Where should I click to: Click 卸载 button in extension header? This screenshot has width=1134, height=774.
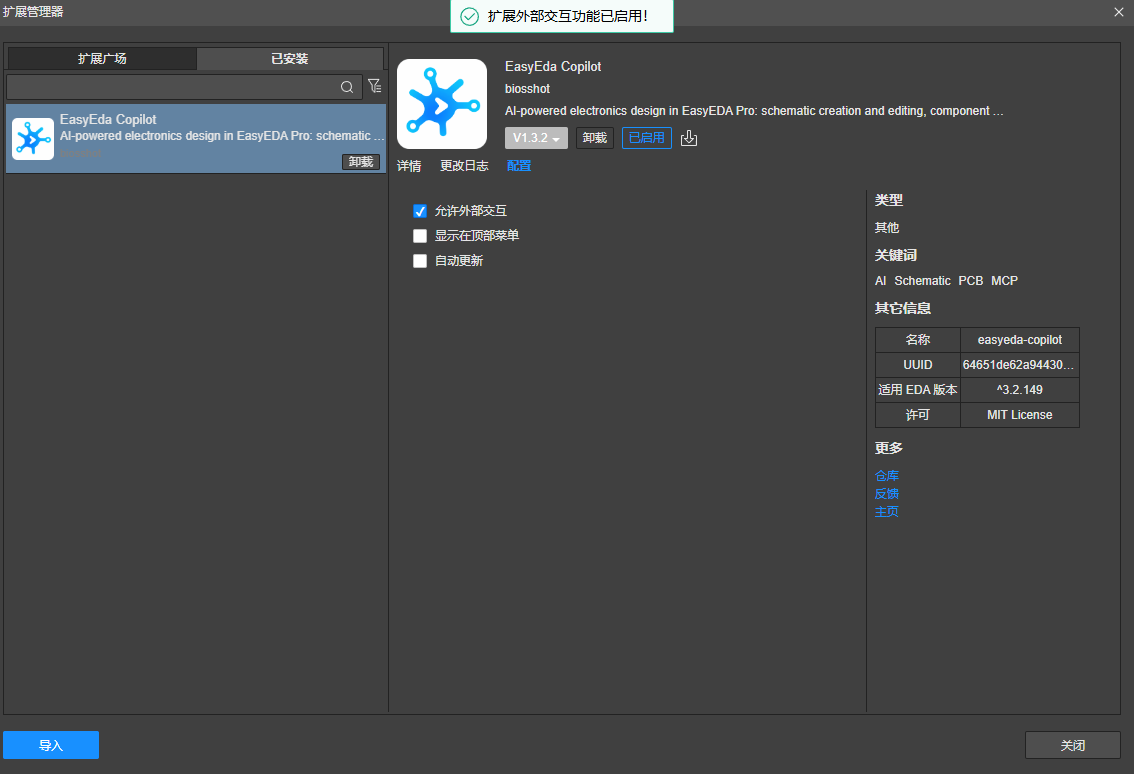pos(594,138)
